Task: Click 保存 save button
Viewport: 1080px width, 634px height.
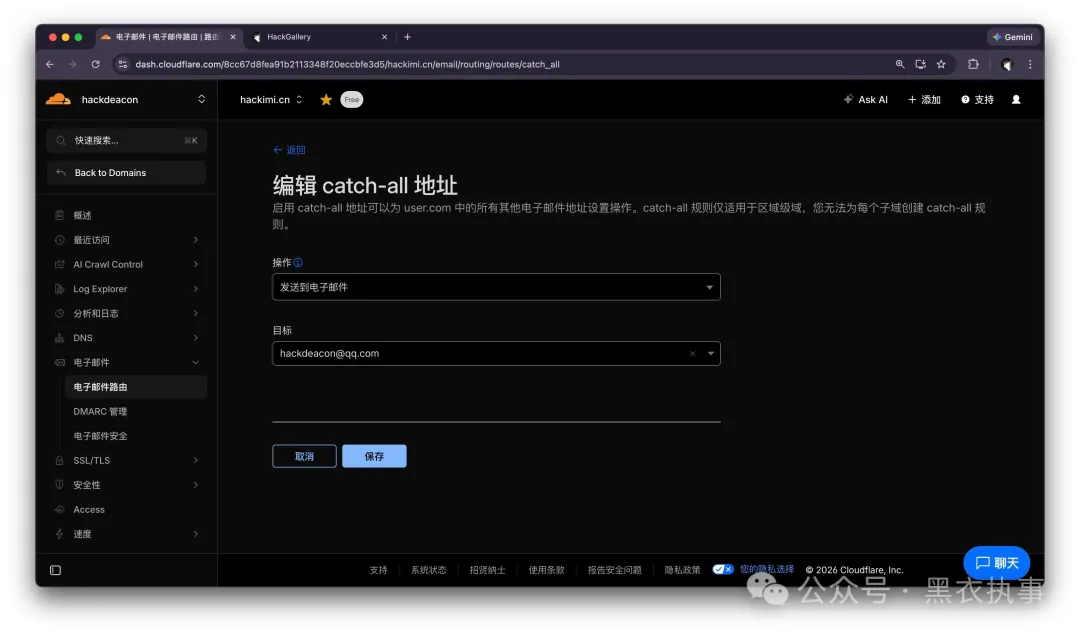Action: point(374,456)
